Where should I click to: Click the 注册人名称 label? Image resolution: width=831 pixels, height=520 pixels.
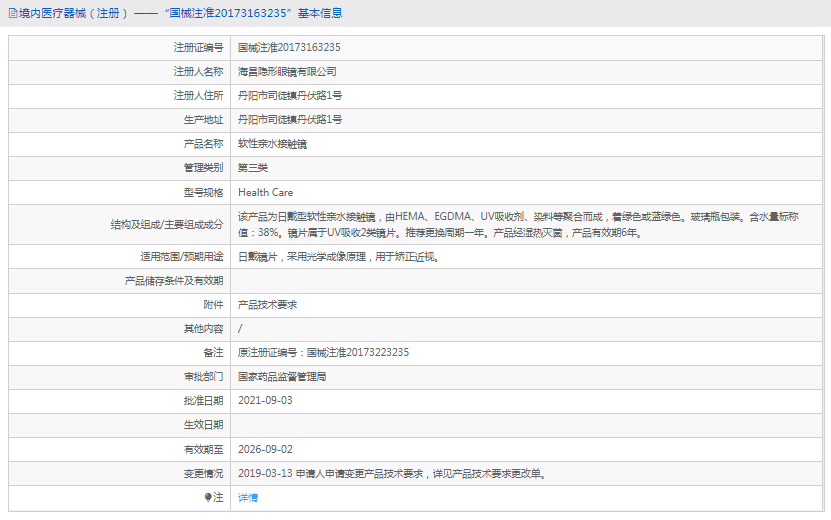click(x=198, y=72)
